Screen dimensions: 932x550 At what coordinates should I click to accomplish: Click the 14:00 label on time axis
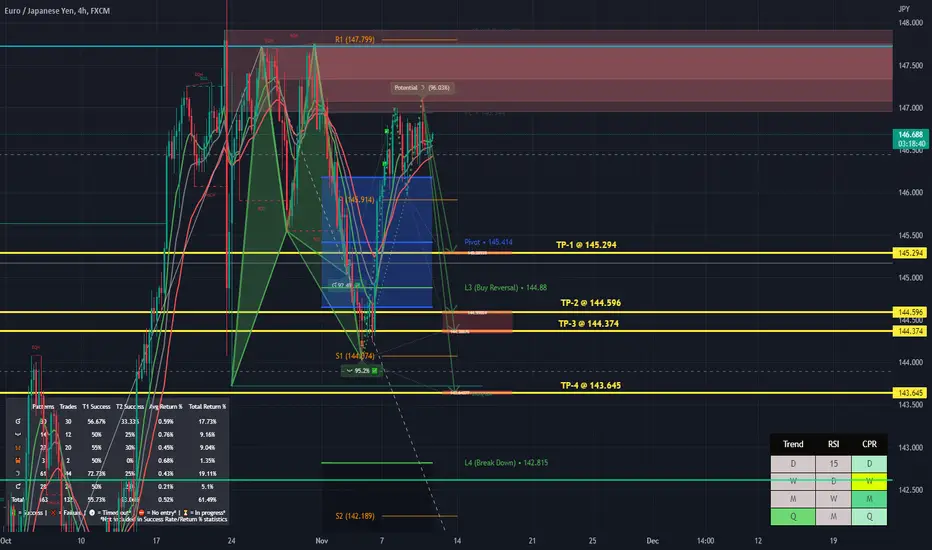tap(706, 540)
